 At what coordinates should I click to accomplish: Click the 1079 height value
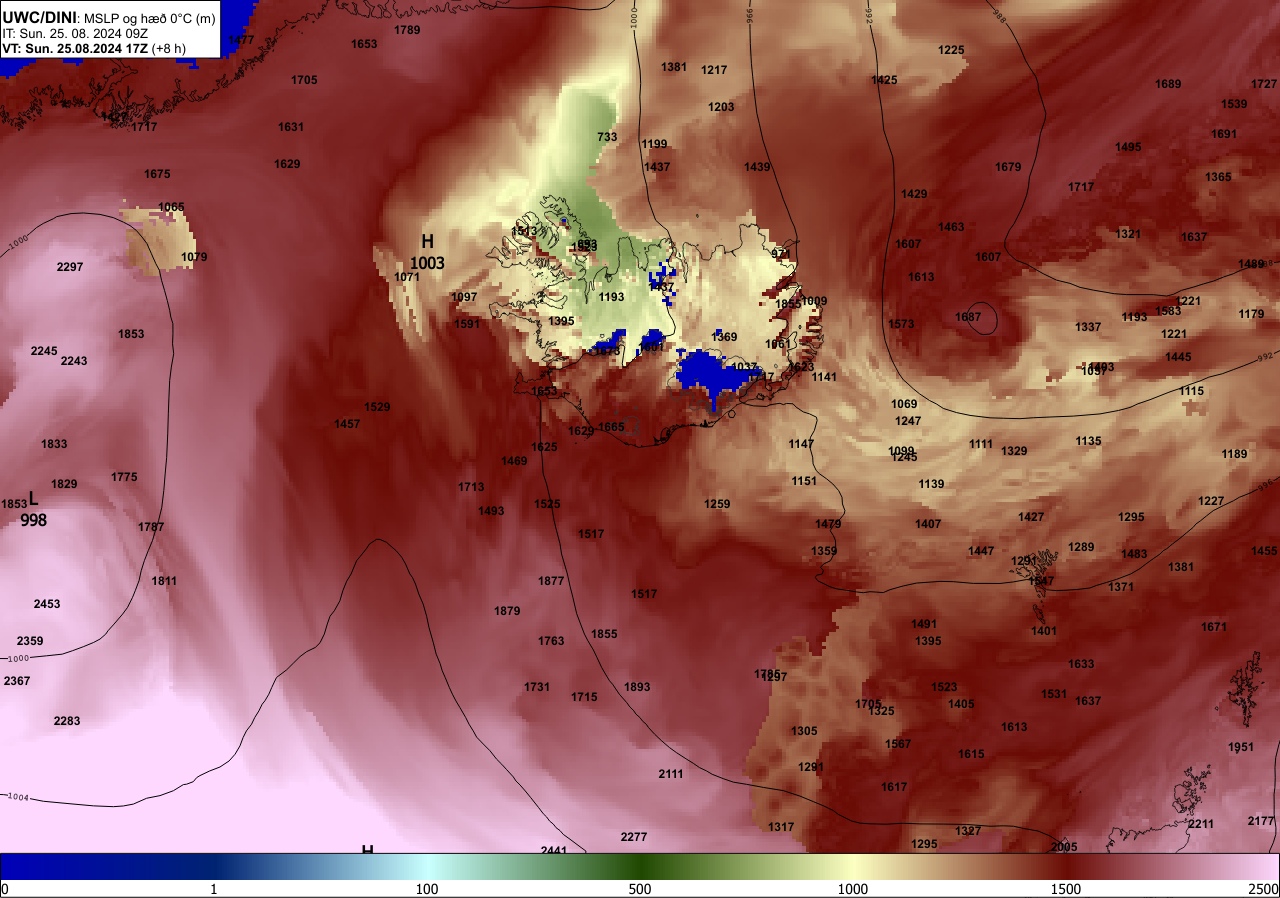click(194, 257)
